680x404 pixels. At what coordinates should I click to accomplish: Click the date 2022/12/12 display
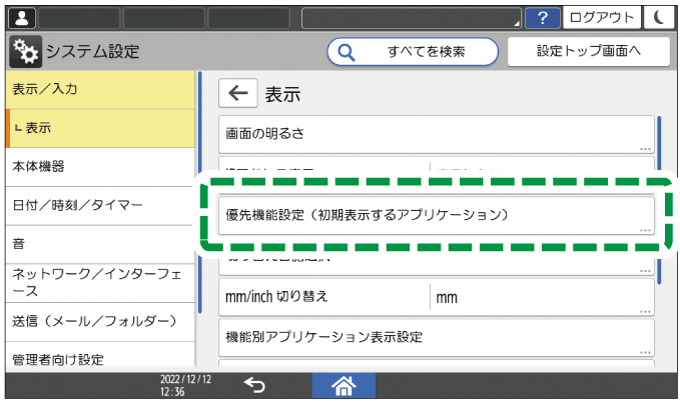[x=186, y=379]
